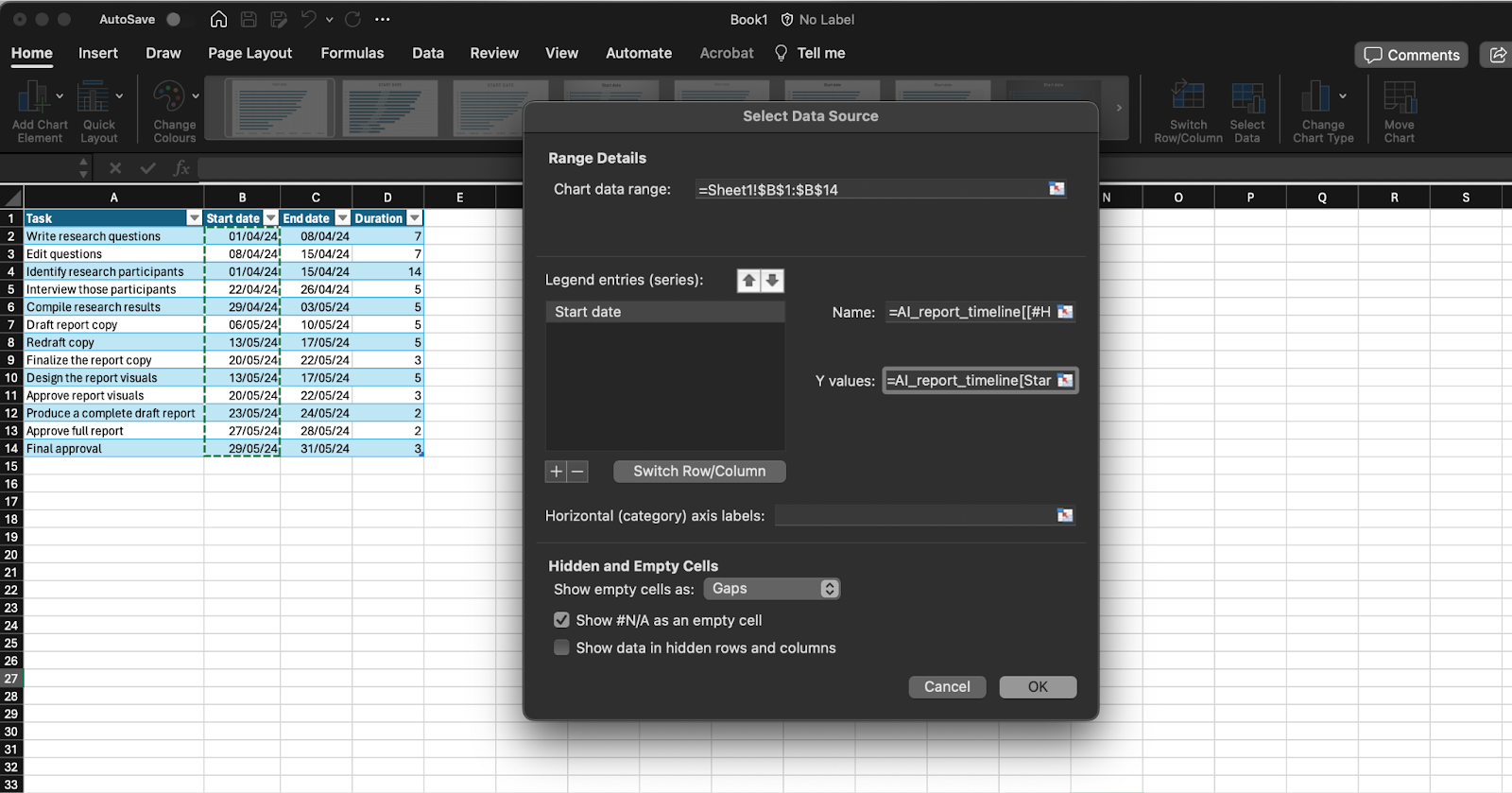The image size is (1512, 793).
Task: Expand the chart styles gallery arrow
Action: click(x=1119, y=108)
